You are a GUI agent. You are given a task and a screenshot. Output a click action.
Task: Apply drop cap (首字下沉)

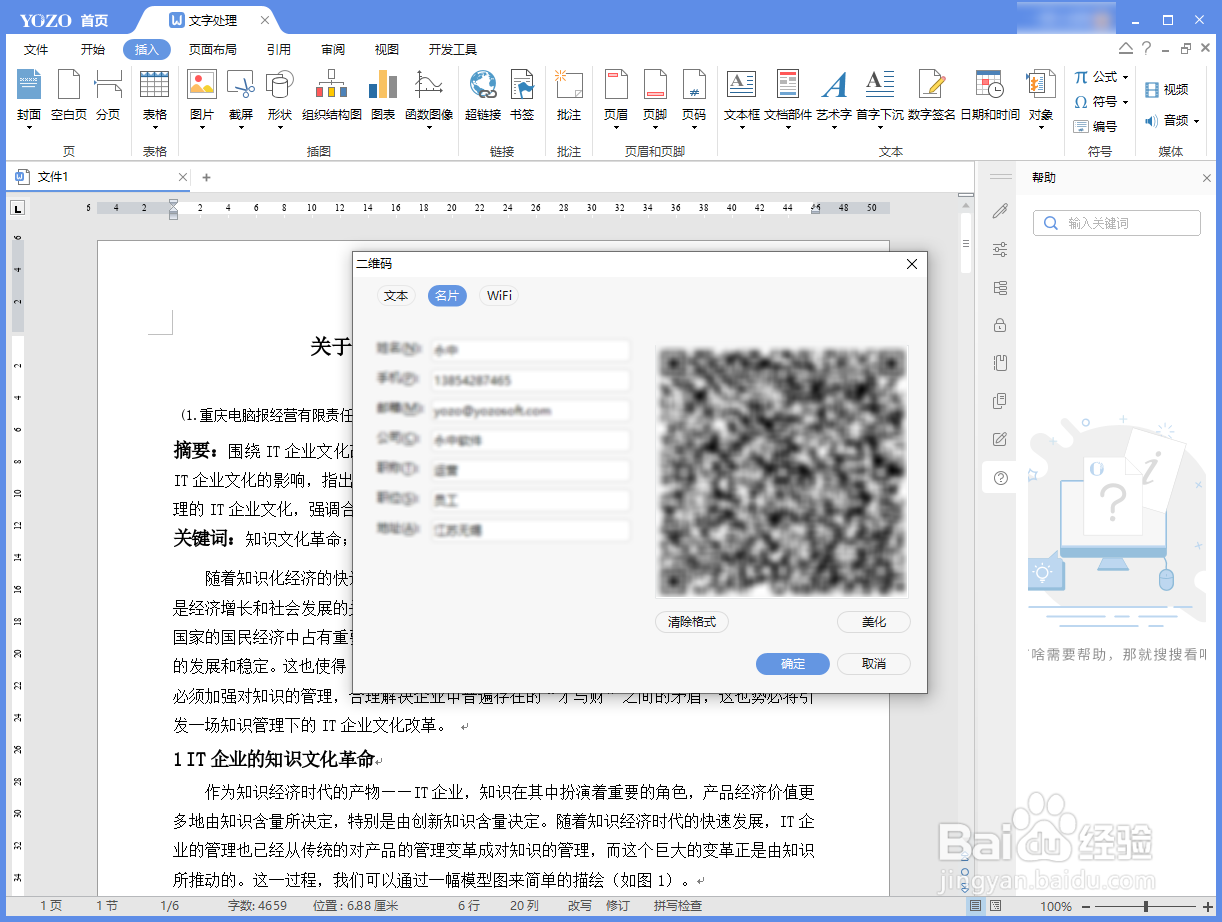880,97
